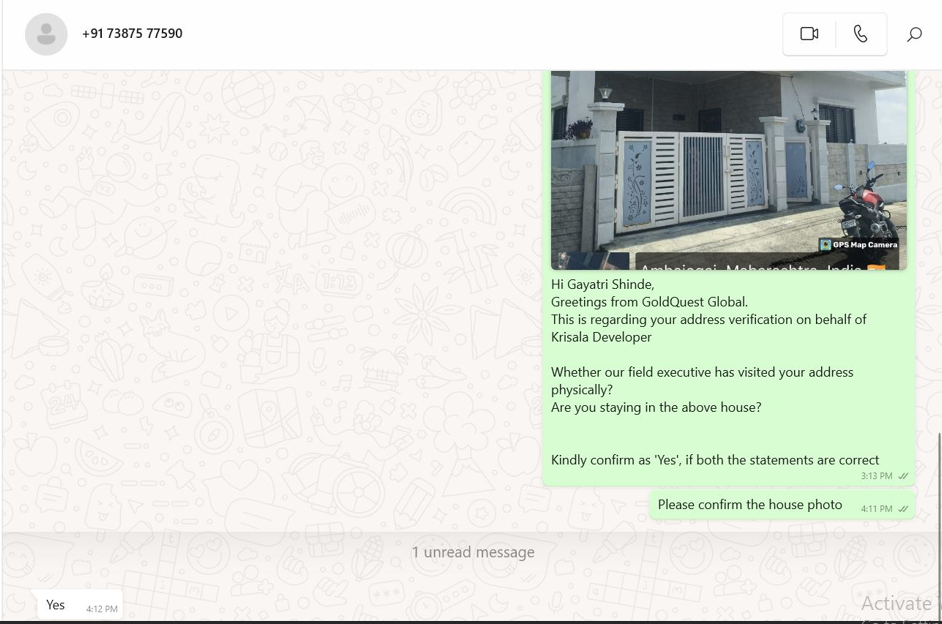This screenshot has height=624, width=942.
Task: Click the 'Are you staying in the above house?' line
Action: point(656,408)
